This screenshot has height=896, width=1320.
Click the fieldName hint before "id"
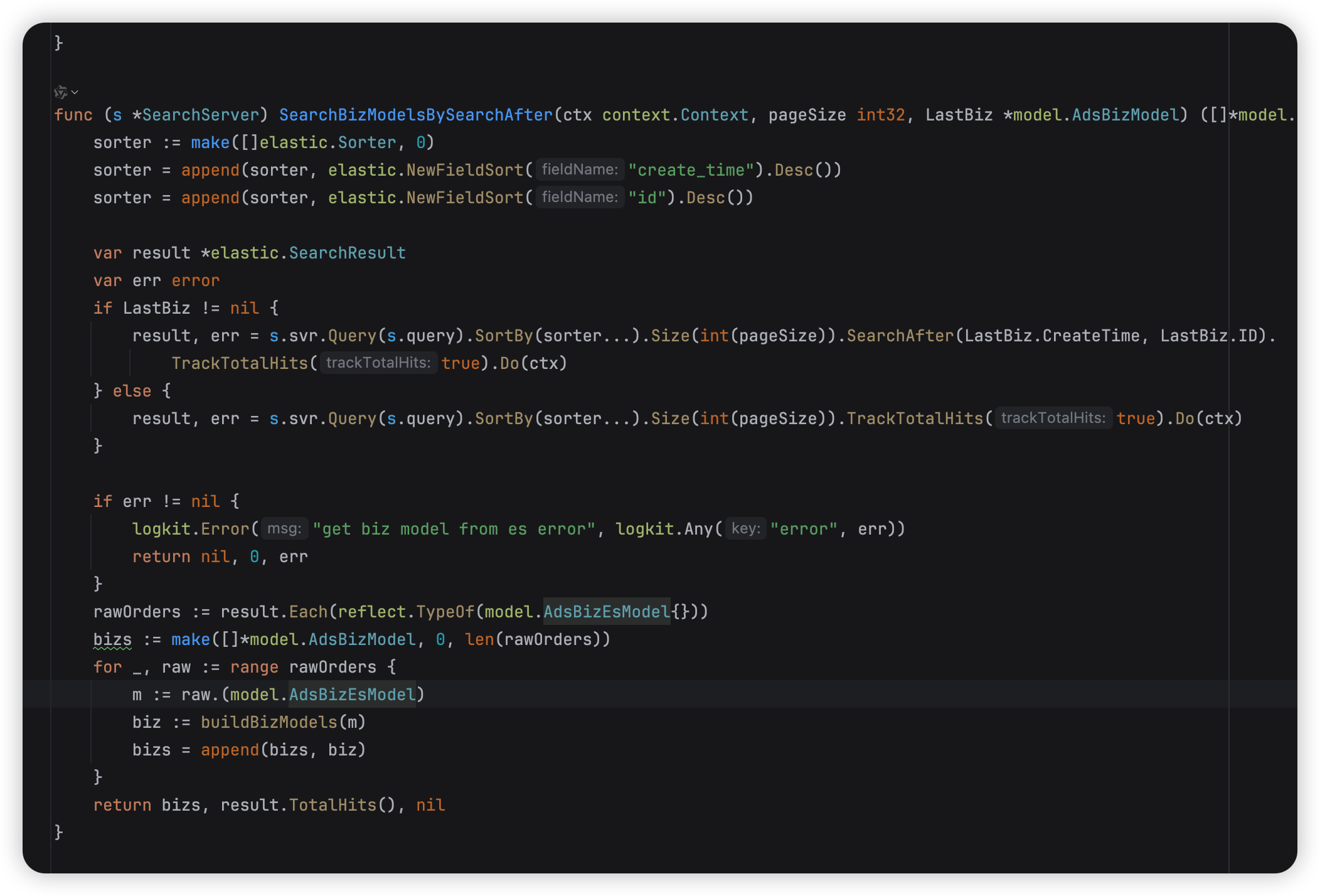click(579, 197)
